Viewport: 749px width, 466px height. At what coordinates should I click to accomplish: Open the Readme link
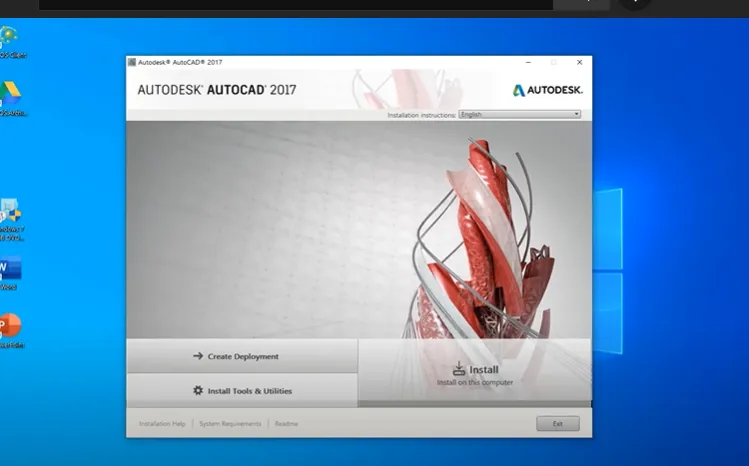tap(286, 424)
